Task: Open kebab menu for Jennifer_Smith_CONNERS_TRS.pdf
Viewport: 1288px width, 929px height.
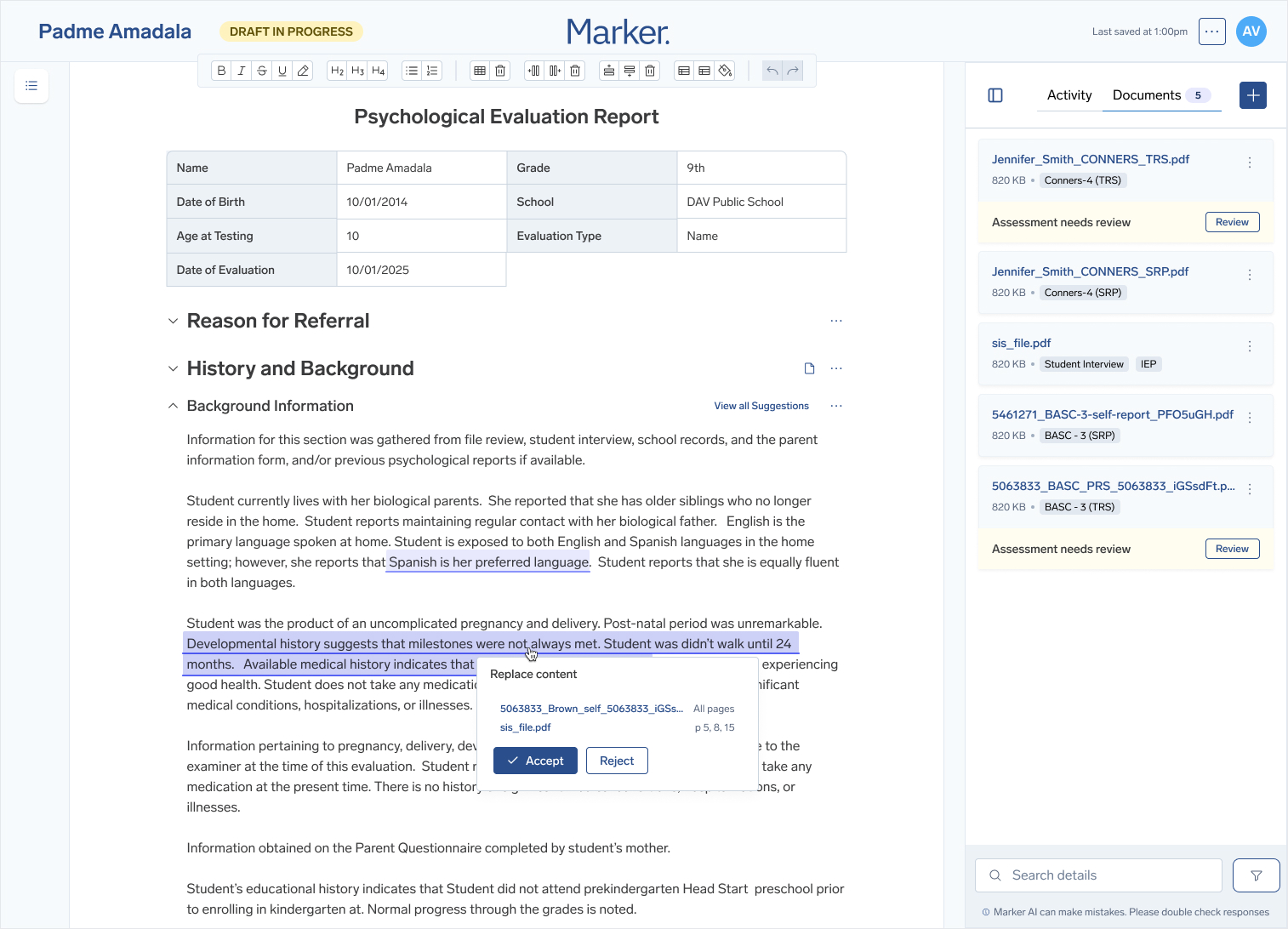Action: [x=1250, y=162]
